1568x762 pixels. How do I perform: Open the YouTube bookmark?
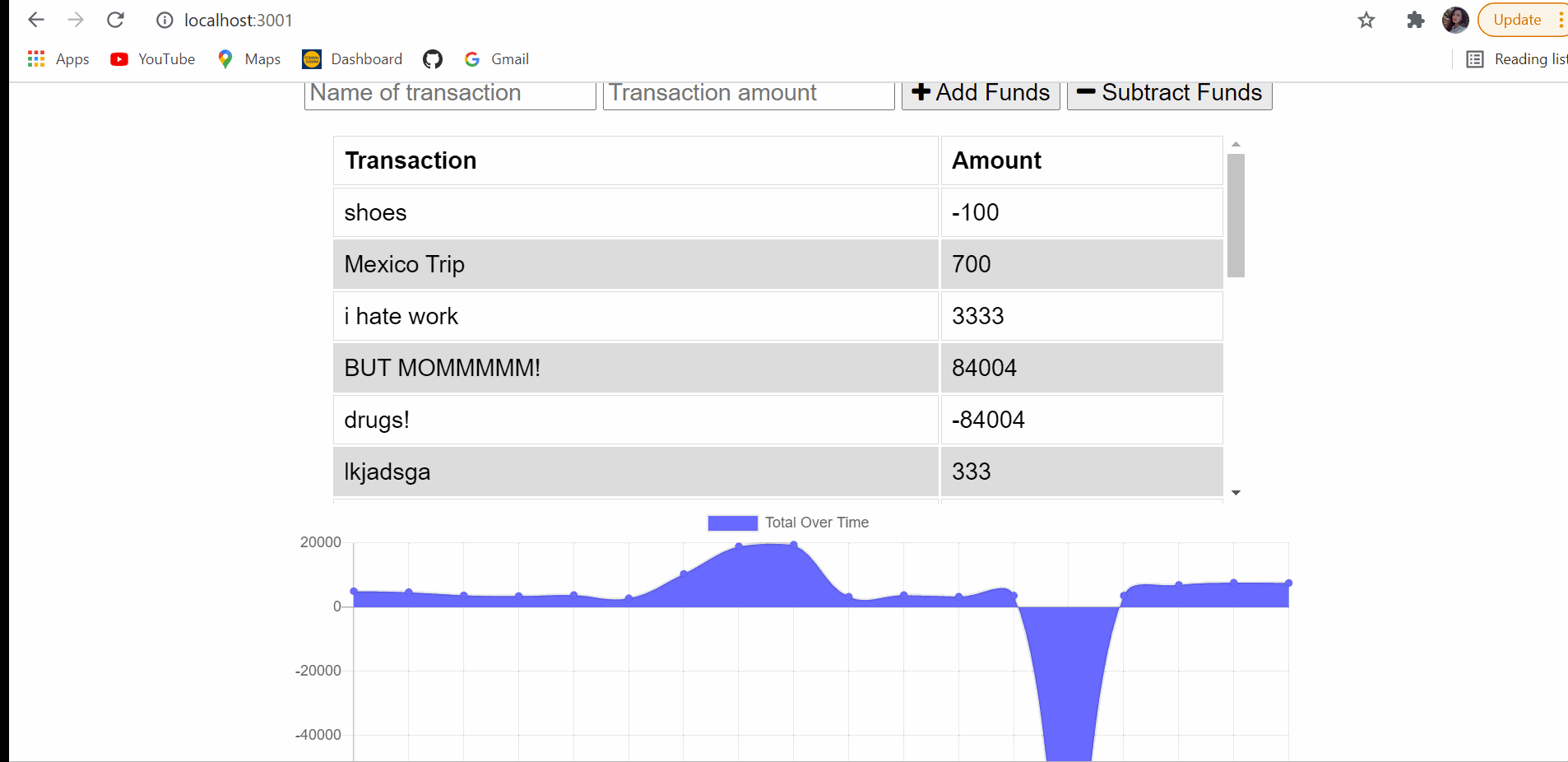[153, 59]
